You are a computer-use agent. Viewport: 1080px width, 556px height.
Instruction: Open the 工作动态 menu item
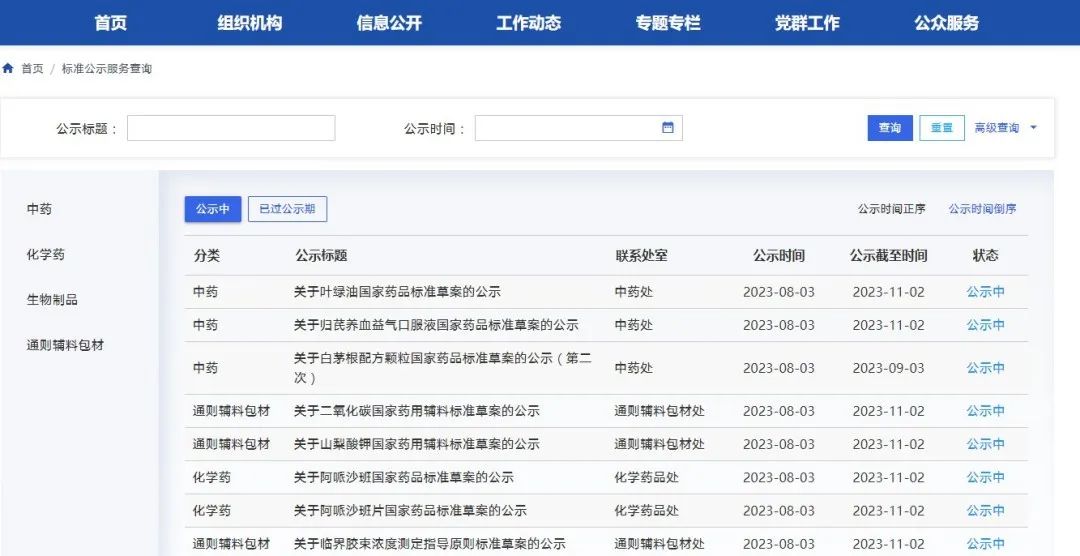528,23
